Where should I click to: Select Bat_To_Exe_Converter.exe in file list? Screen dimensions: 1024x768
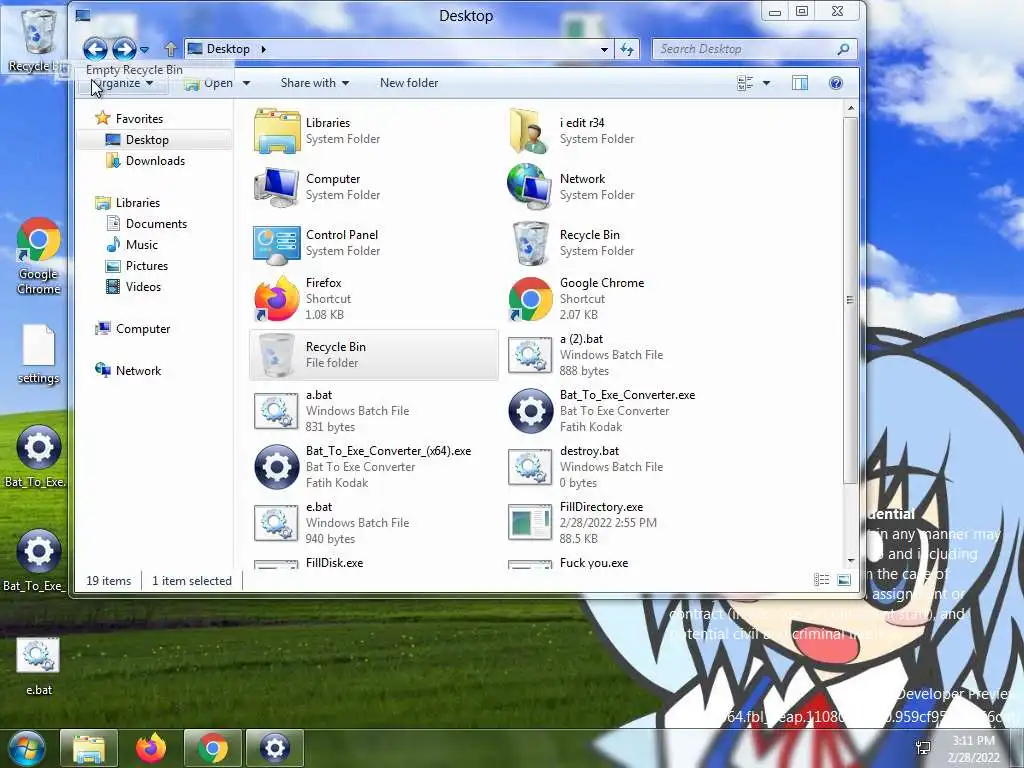(x=627, y=411)
